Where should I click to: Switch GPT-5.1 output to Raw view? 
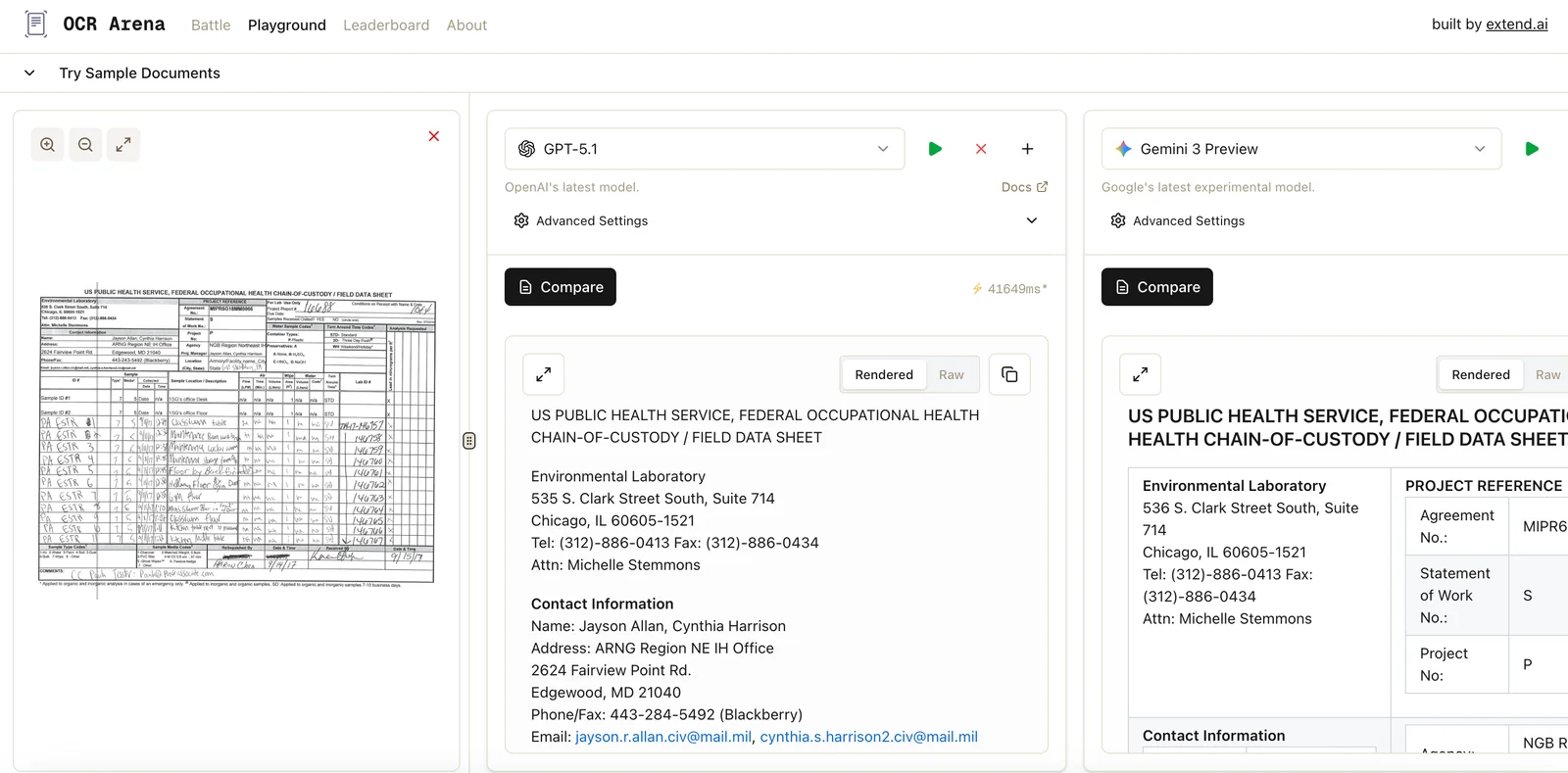coord(951,374)
